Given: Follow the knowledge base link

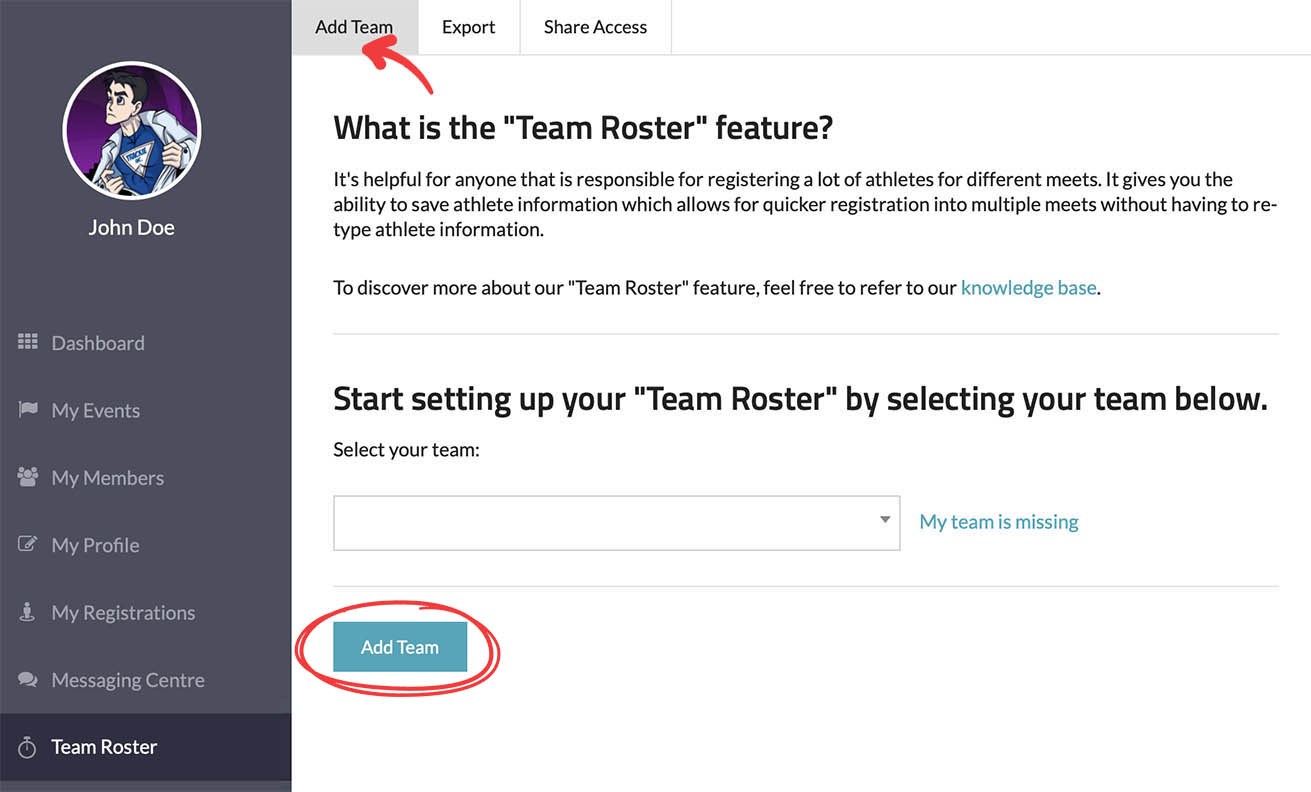Looking at the screenshot, I should (1028, 288).
